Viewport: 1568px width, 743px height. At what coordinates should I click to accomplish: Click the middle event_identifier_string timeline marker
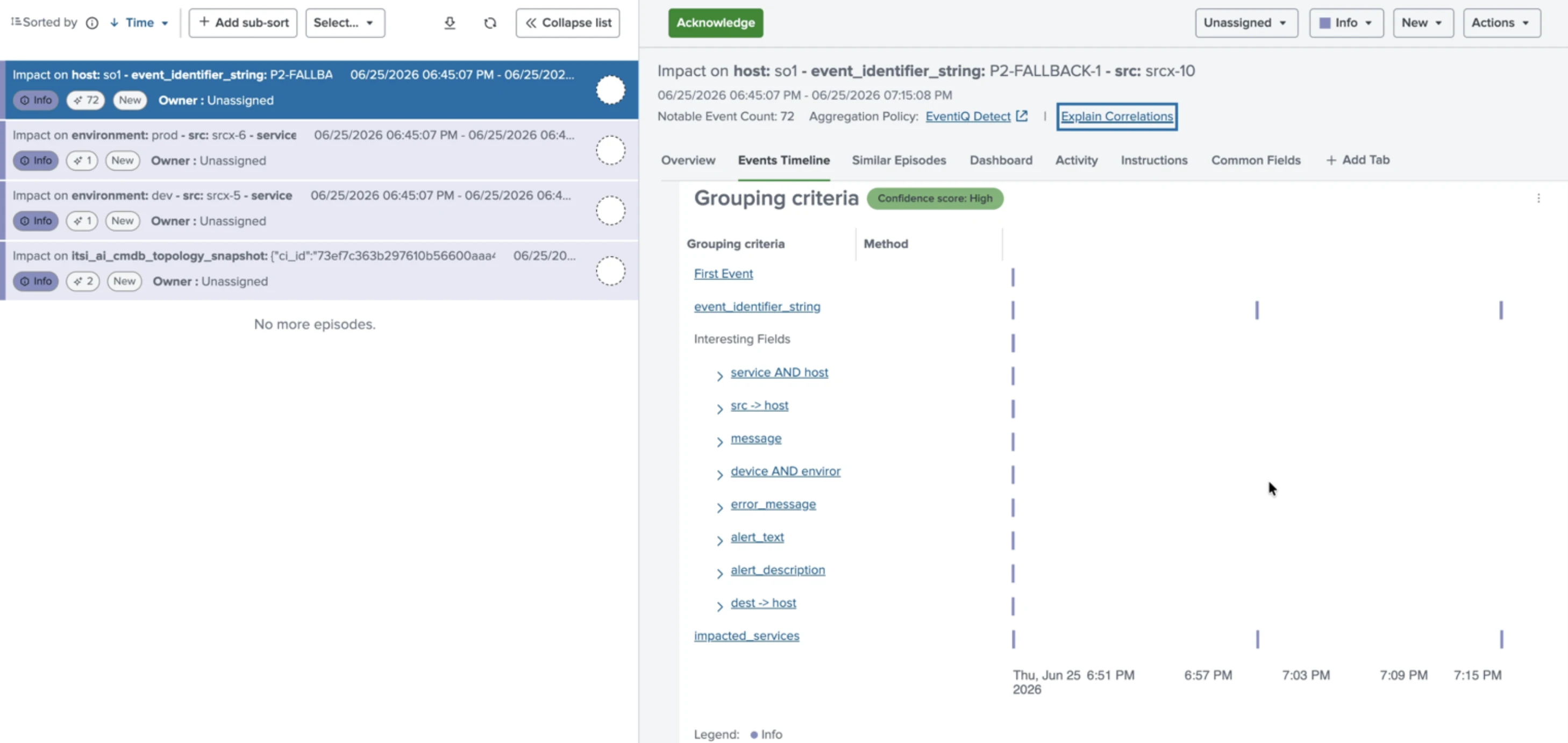click(x=1257, y=310)
